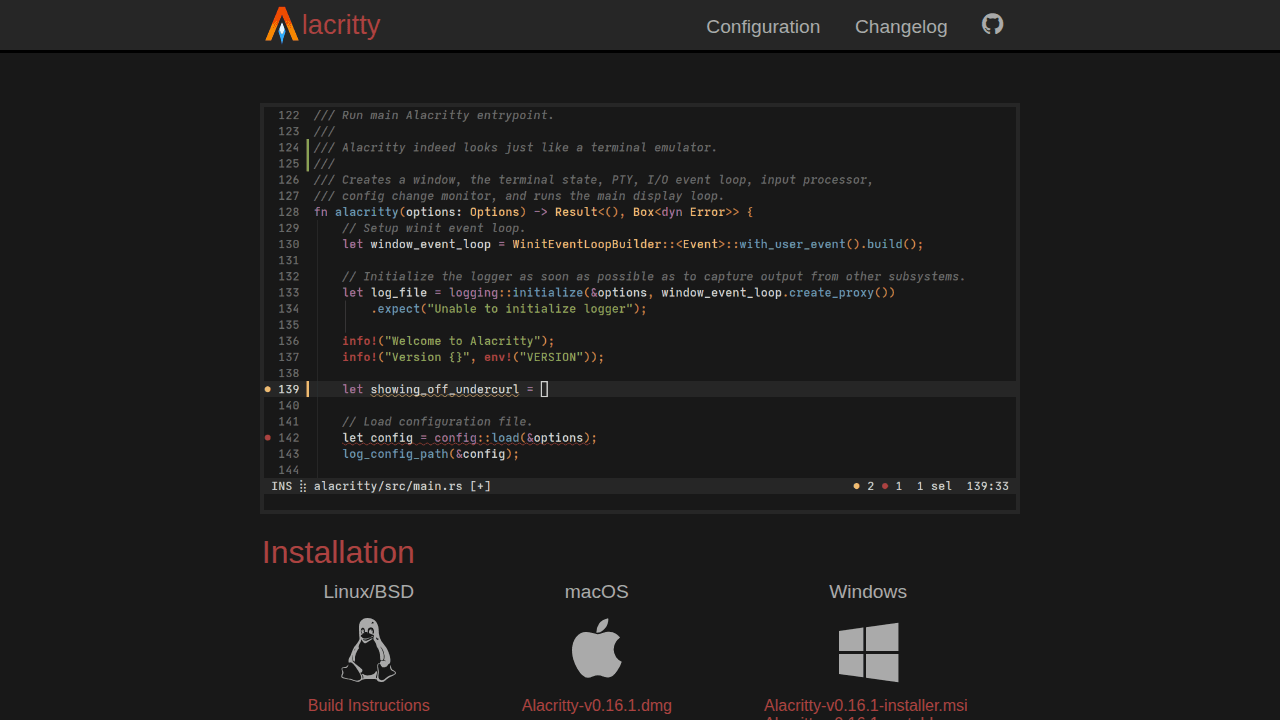Open the Changelog page

(x=901, y=27)
